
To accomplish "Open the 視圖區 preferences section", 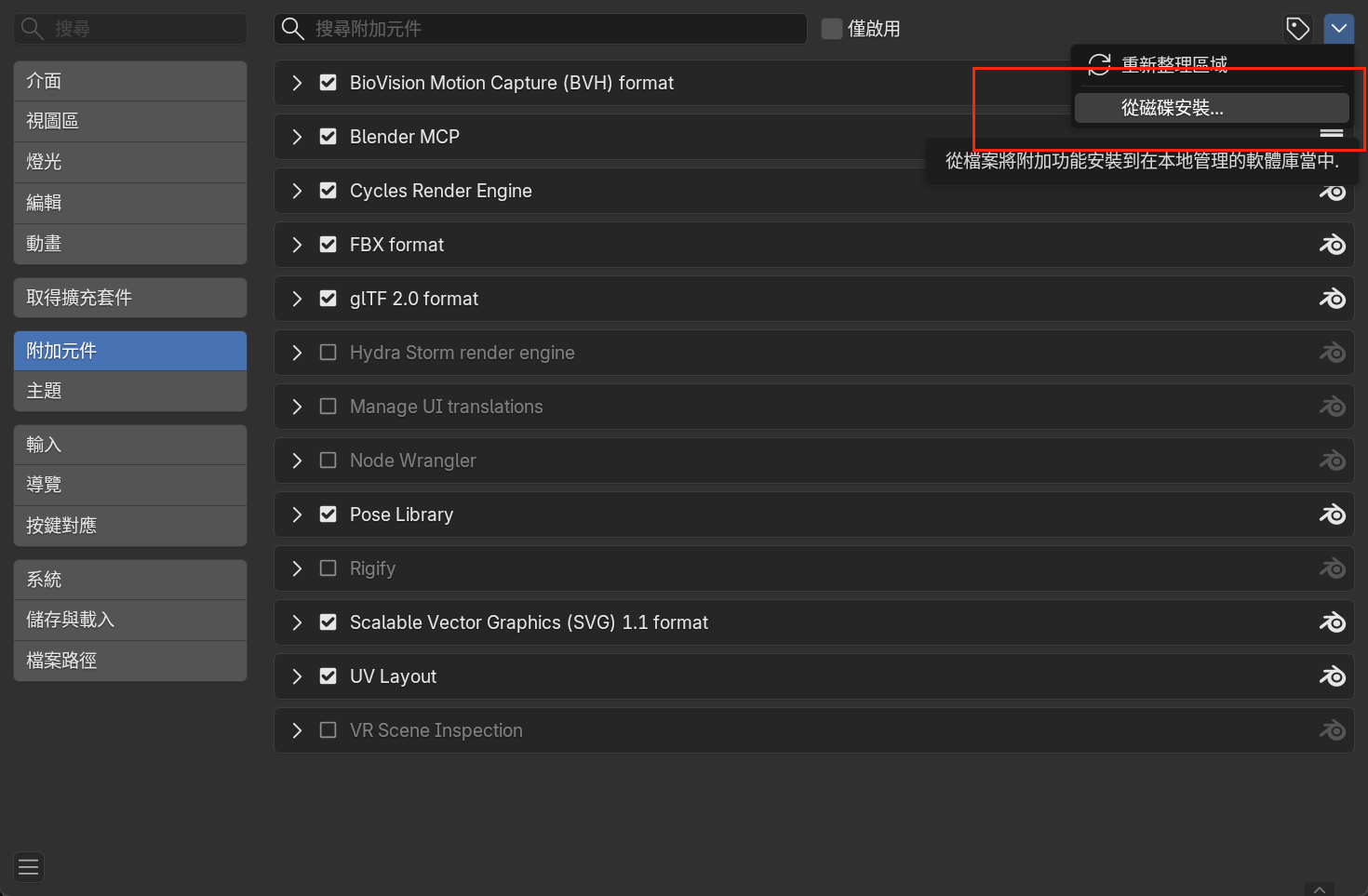I will tap(130, 121).
